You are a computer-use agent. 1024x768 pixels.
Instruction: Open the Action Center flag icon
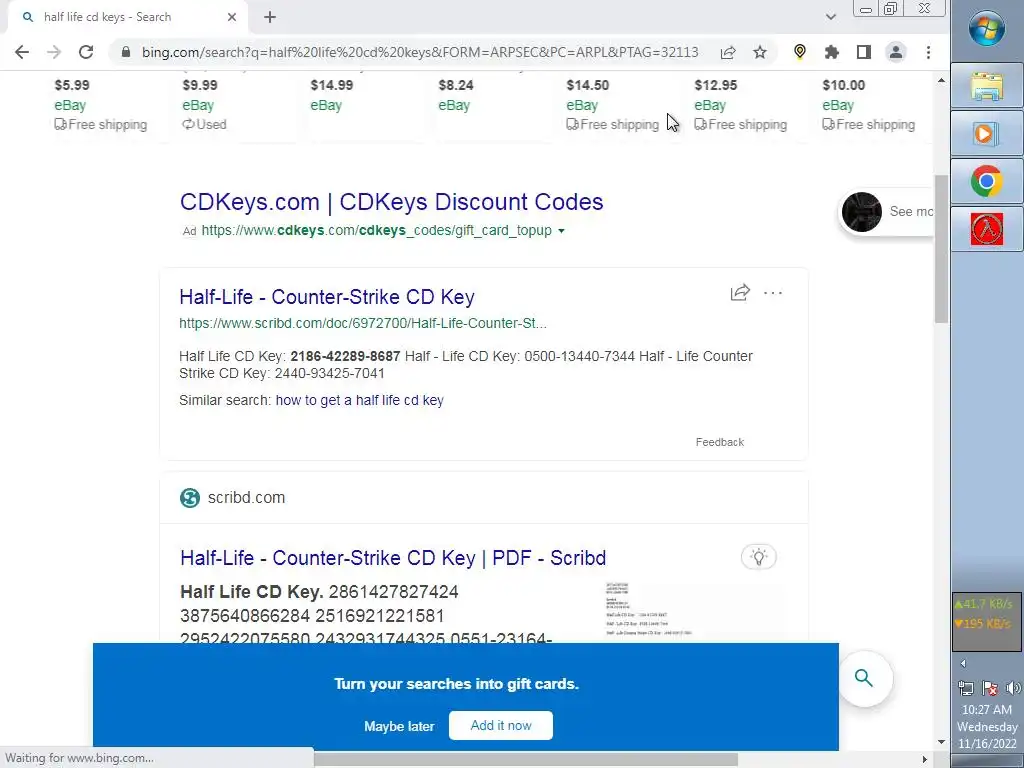990,688
